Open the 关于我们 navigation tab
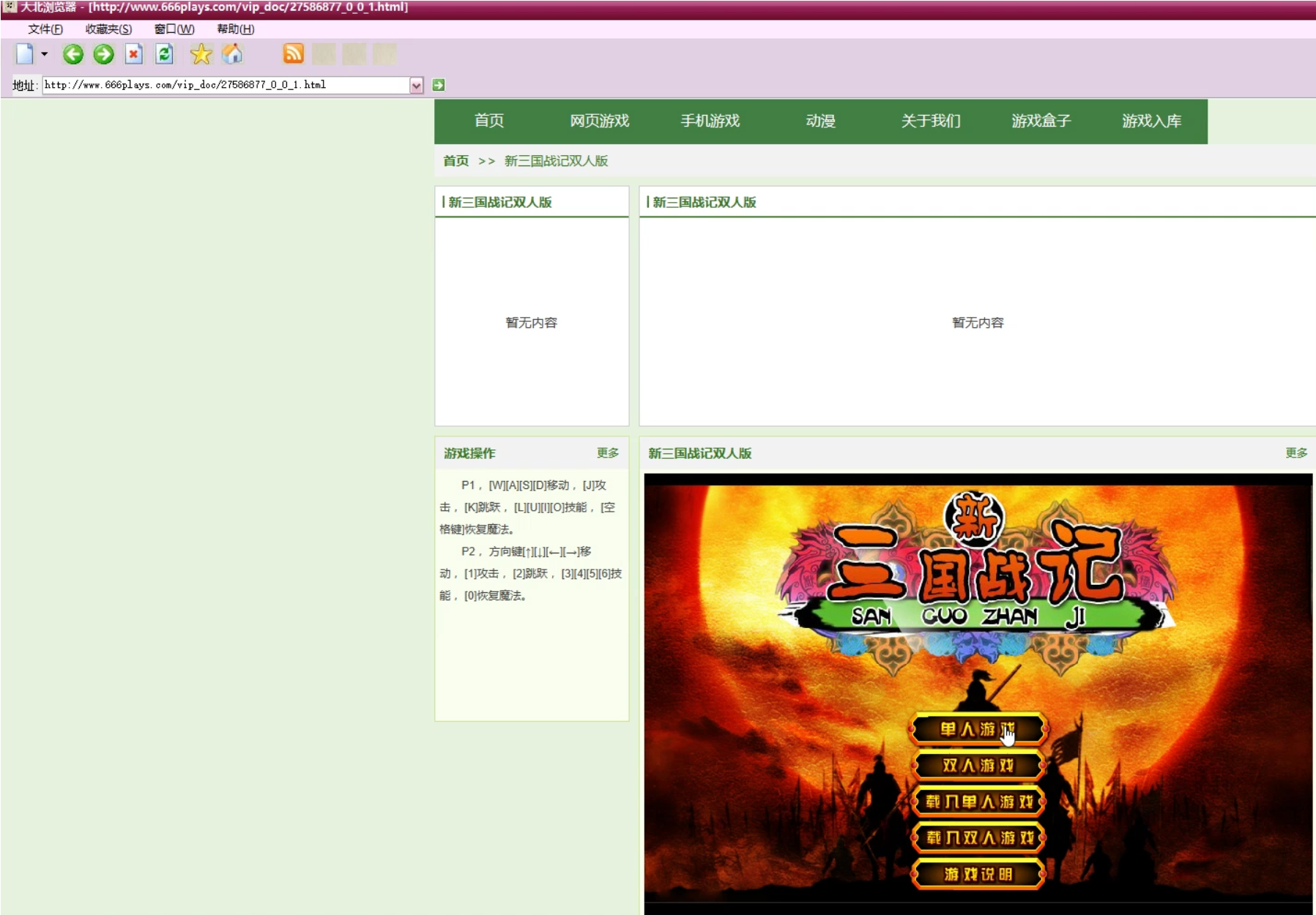Image resolution: width=1316 pixels, height=915 pixels. point(931,121)
